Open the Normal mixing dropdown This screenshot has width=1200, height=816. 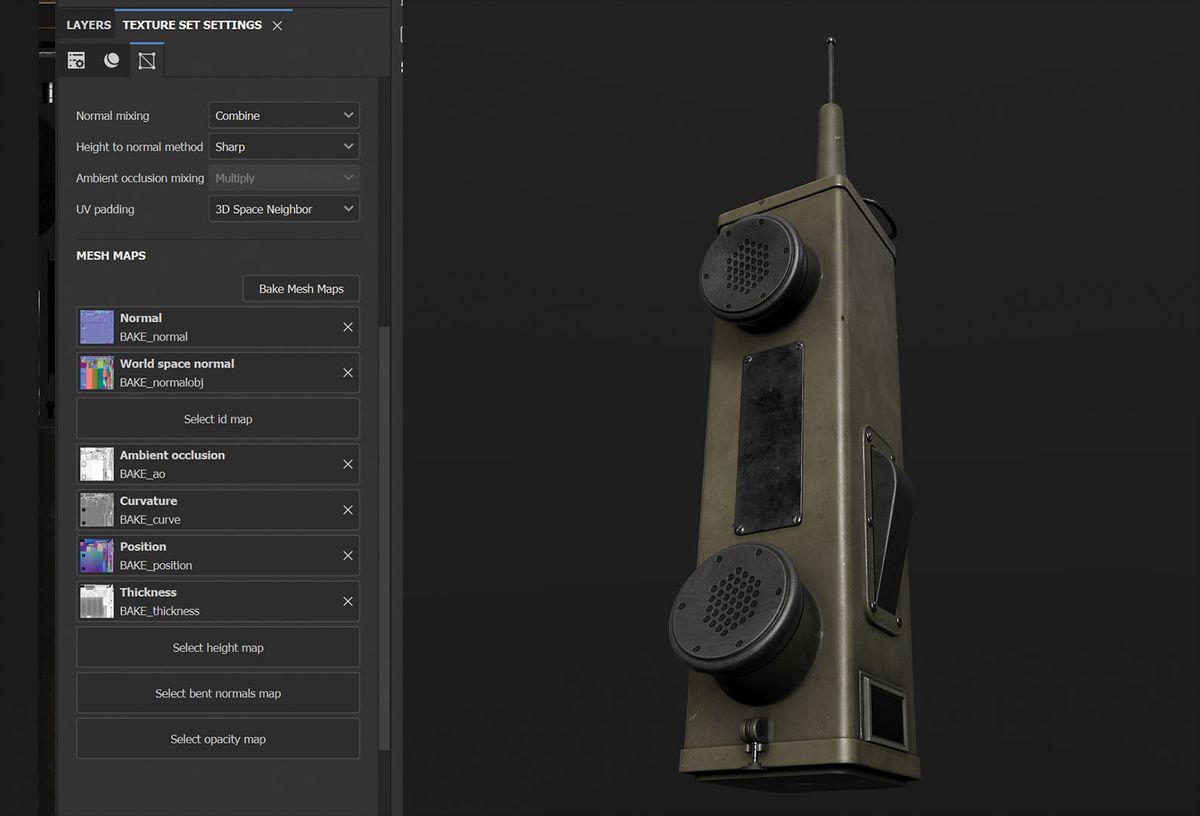tap(283, 115)
